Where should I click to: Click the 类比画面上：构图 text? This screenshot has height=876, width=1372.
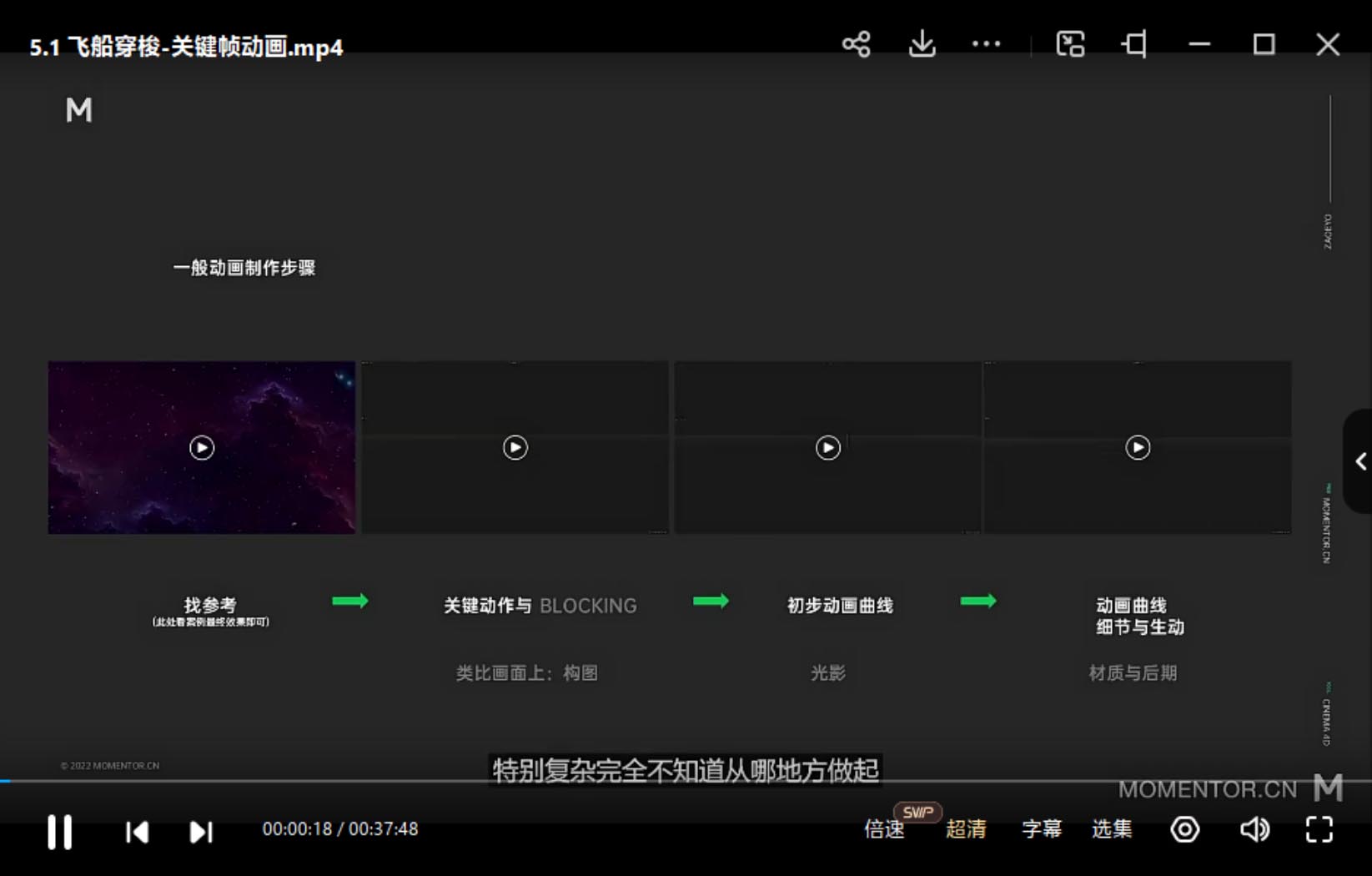(527, 672)
